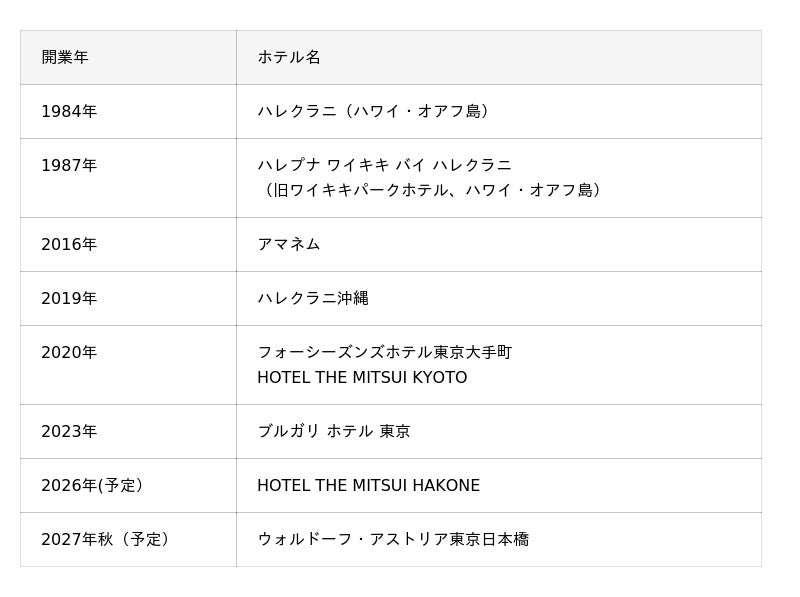Viewport: 800px width, 597px height.
Task: Click HOTEL THE MITSUI HAKONE text
Action: [368, 485]
